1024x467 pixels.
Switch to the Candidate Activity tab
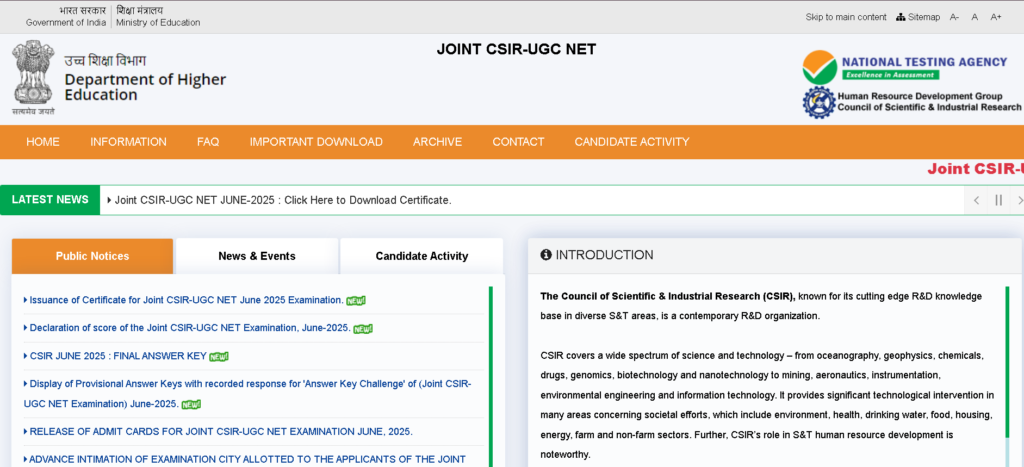(x=422, y=256)
